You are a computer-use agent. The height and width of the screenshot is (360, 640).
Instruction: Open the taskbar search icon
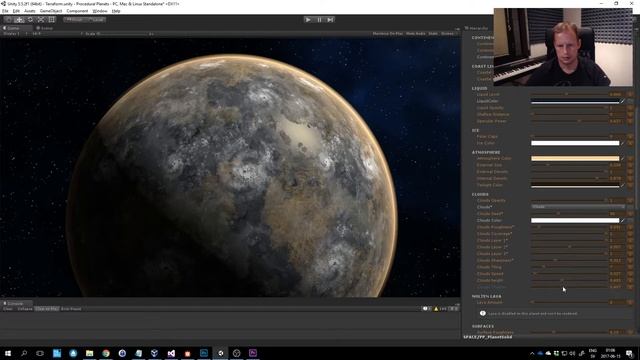pos(24,353)
